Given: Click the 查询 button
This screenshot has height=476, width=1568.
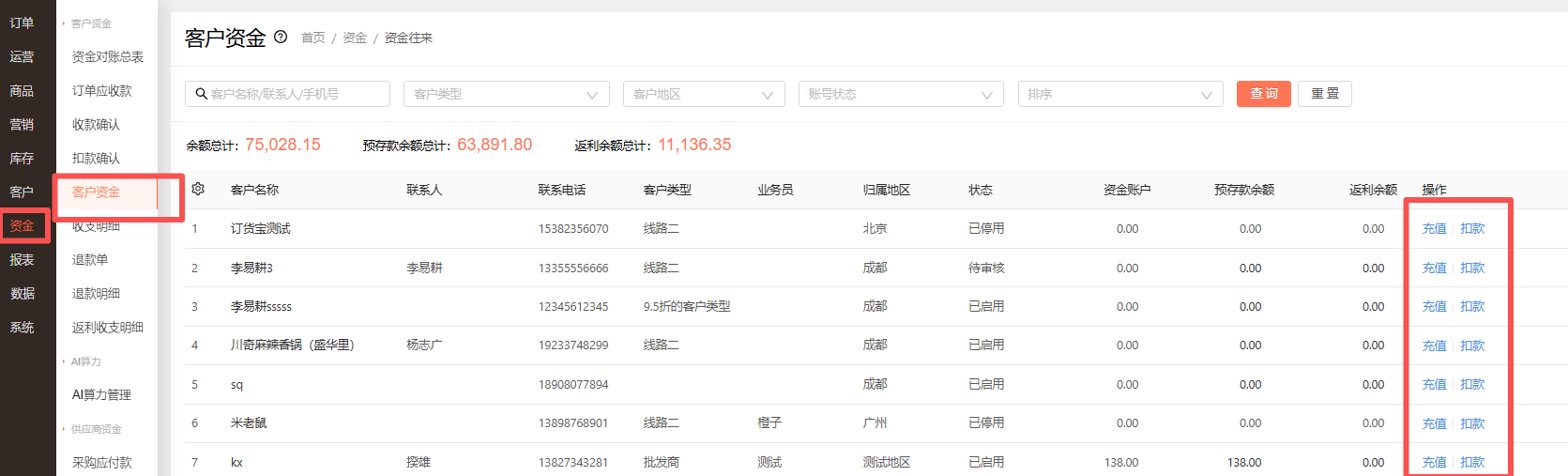Looking at the screenshot, I should coord(1264,94).
